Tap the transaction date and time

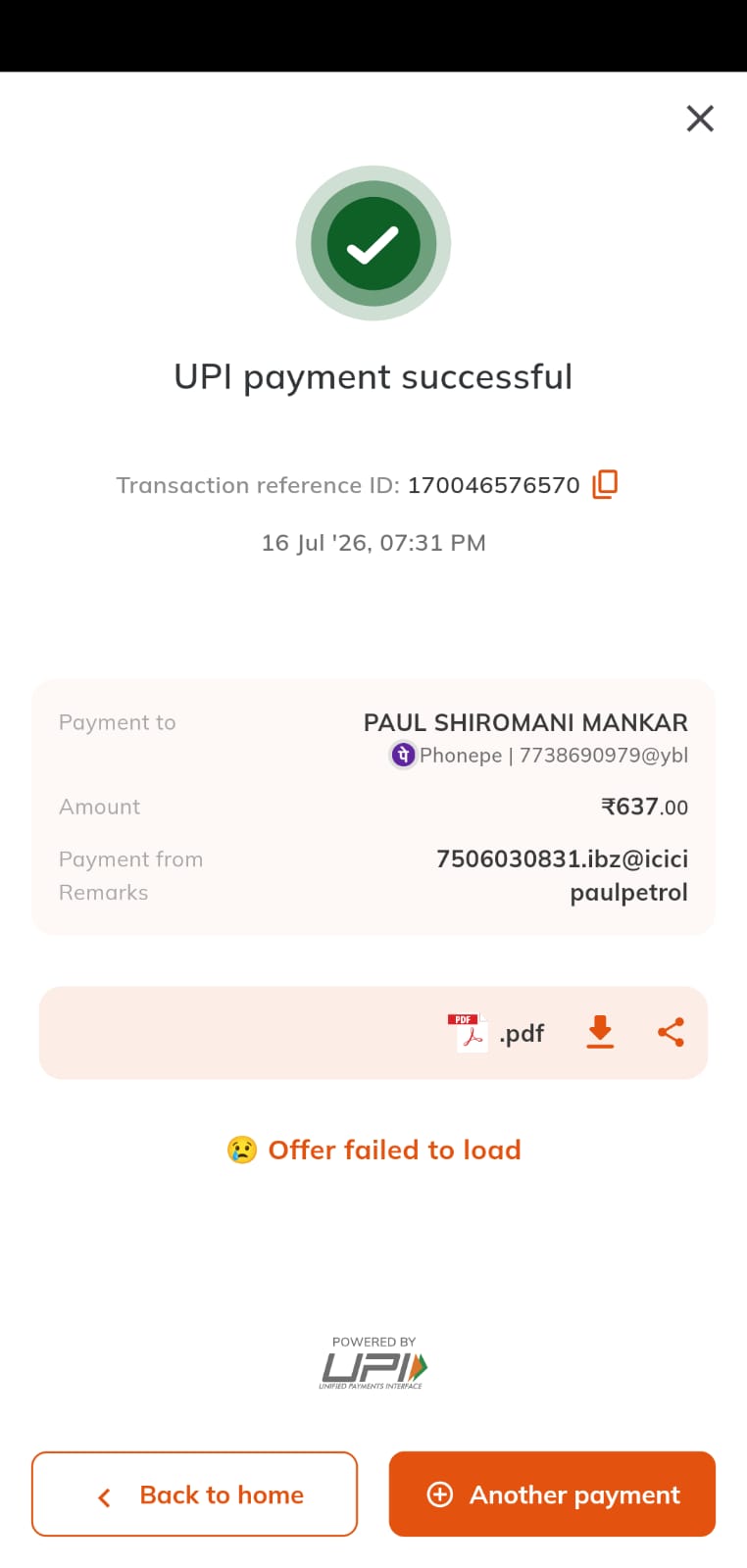[373, 543]
